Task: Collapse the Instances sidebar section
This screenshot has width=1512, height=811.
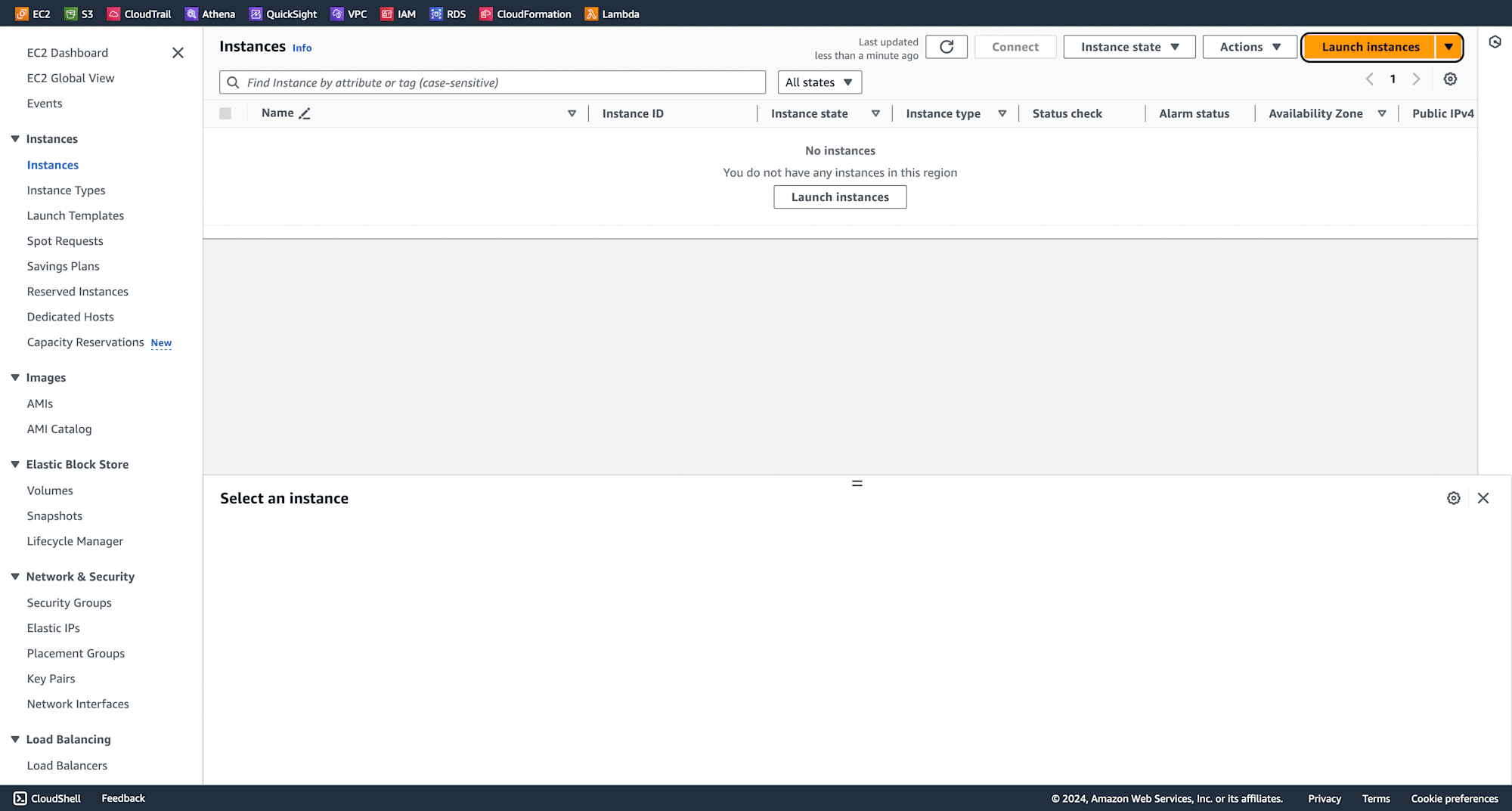Action: [x=15, y=138]
